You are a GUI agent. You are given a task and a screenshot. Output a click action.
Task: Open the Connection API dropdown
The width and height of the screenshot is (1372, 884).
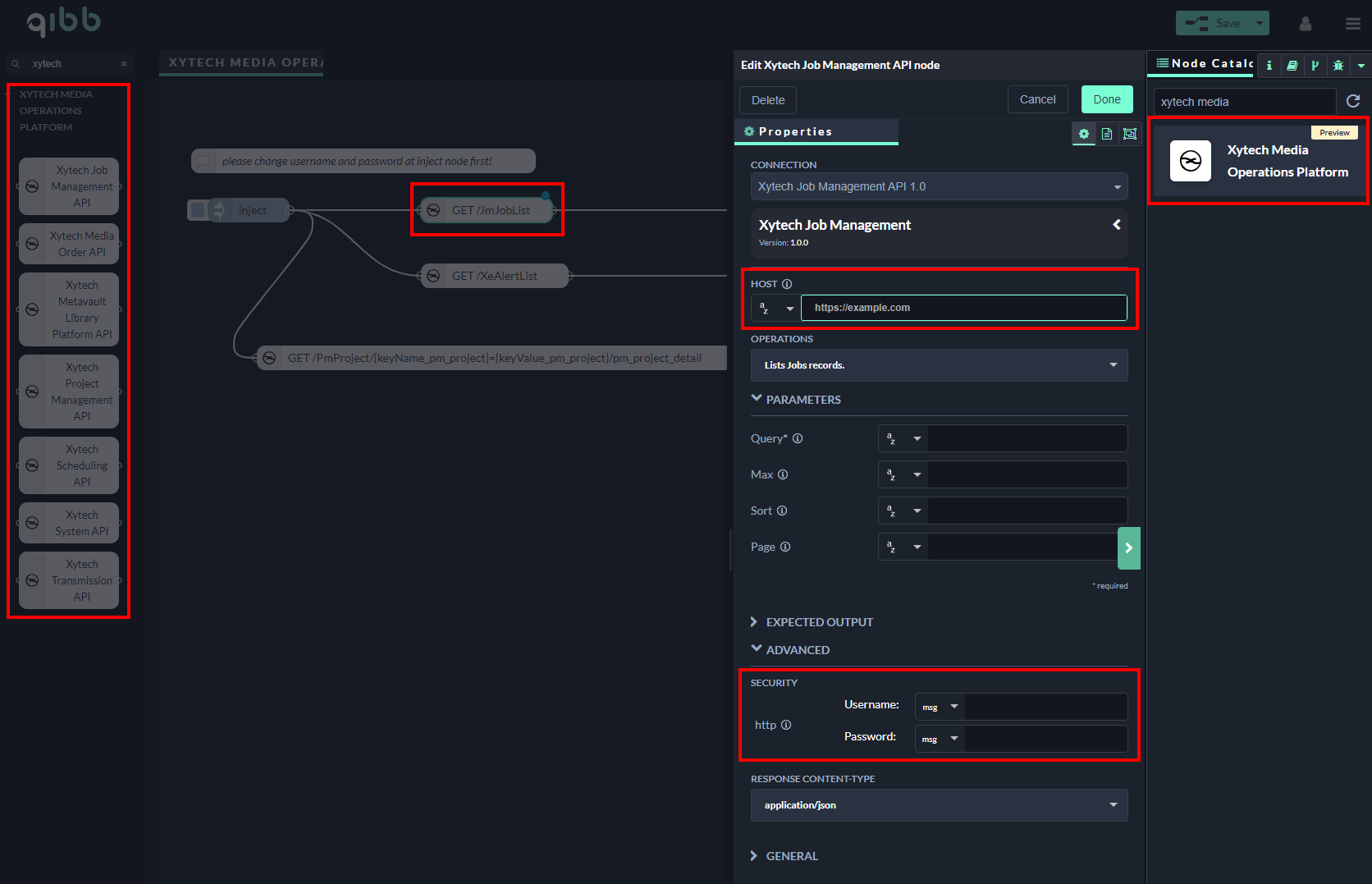pos(939,186)
